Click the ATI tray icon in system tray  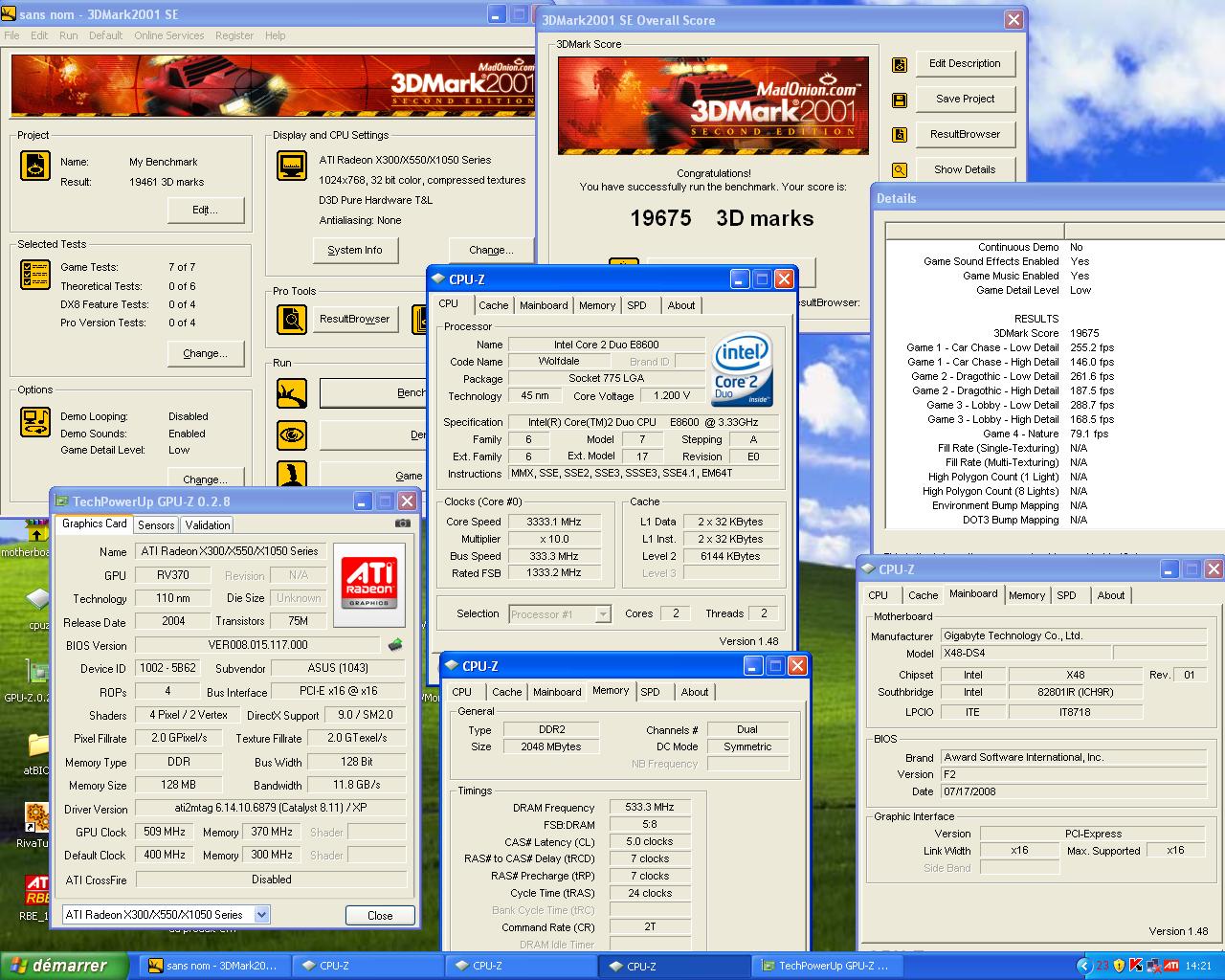(1170, 966)
